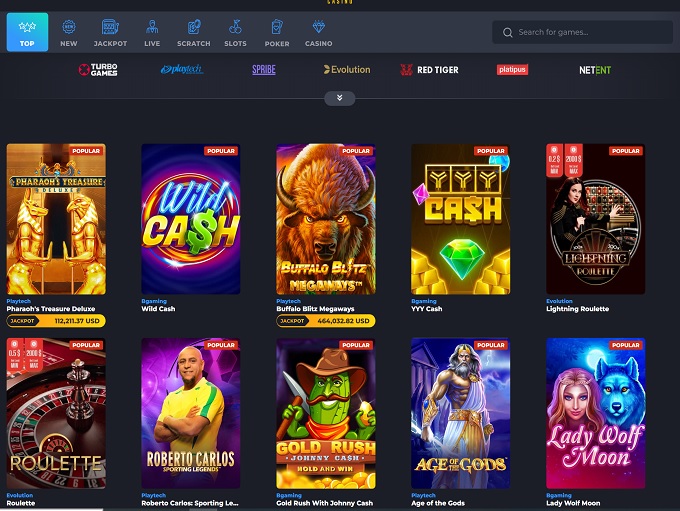680x511 pixels.
Task: Filter by Evolution provider logo
Action: 346,70
